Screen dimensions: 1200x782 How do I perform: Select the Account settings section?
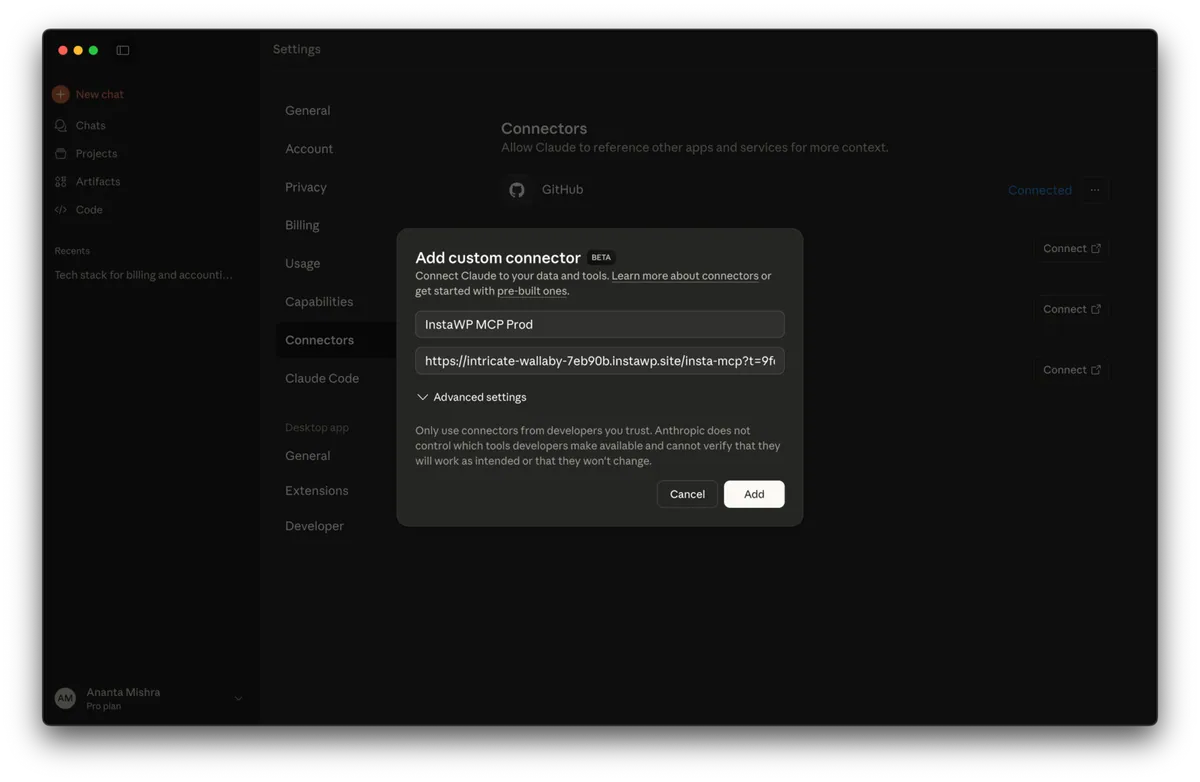tap(309, 149)
